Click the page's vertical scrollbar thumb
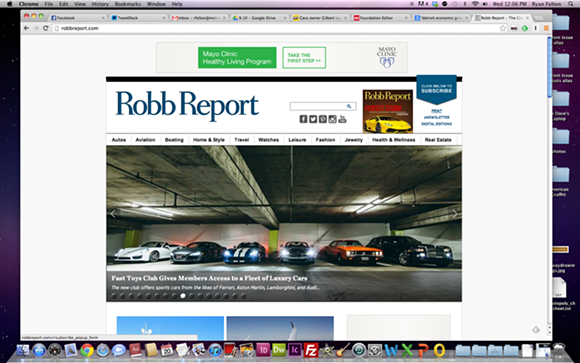This screenshot has width=580, height=363. (549, 67)
